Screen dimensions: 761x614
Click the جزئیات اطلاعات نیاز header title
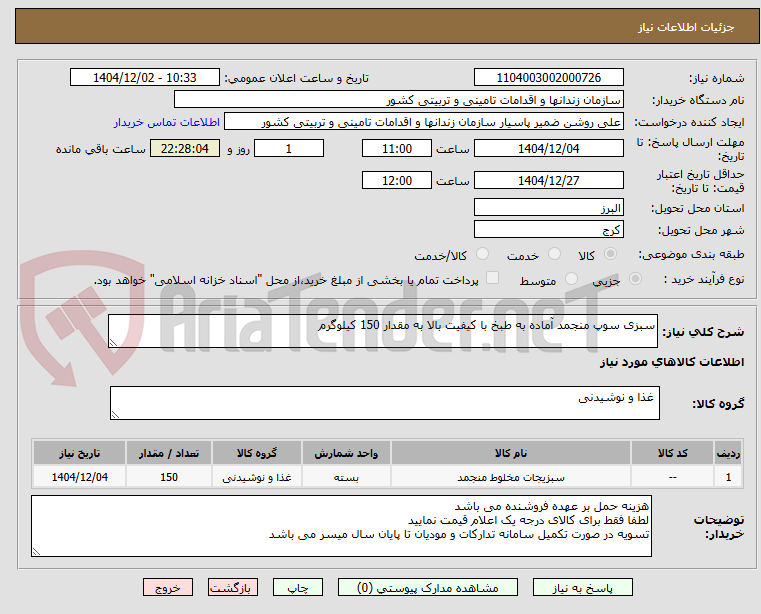coord(686,27)
